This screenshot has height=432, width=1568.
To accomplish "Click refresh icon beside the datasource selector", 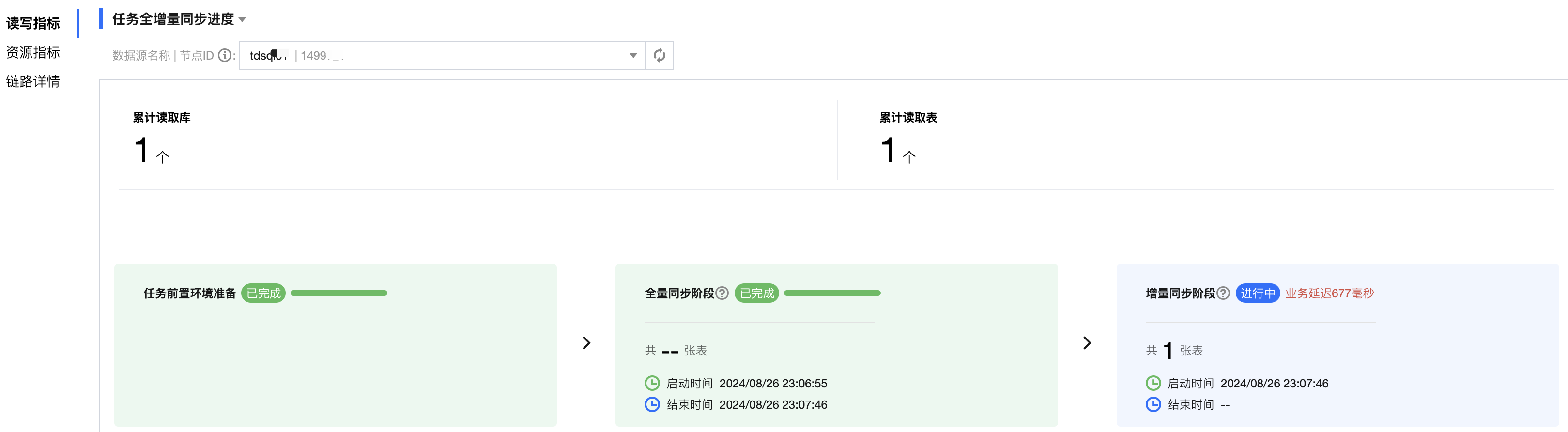I will tap(659, 55).
